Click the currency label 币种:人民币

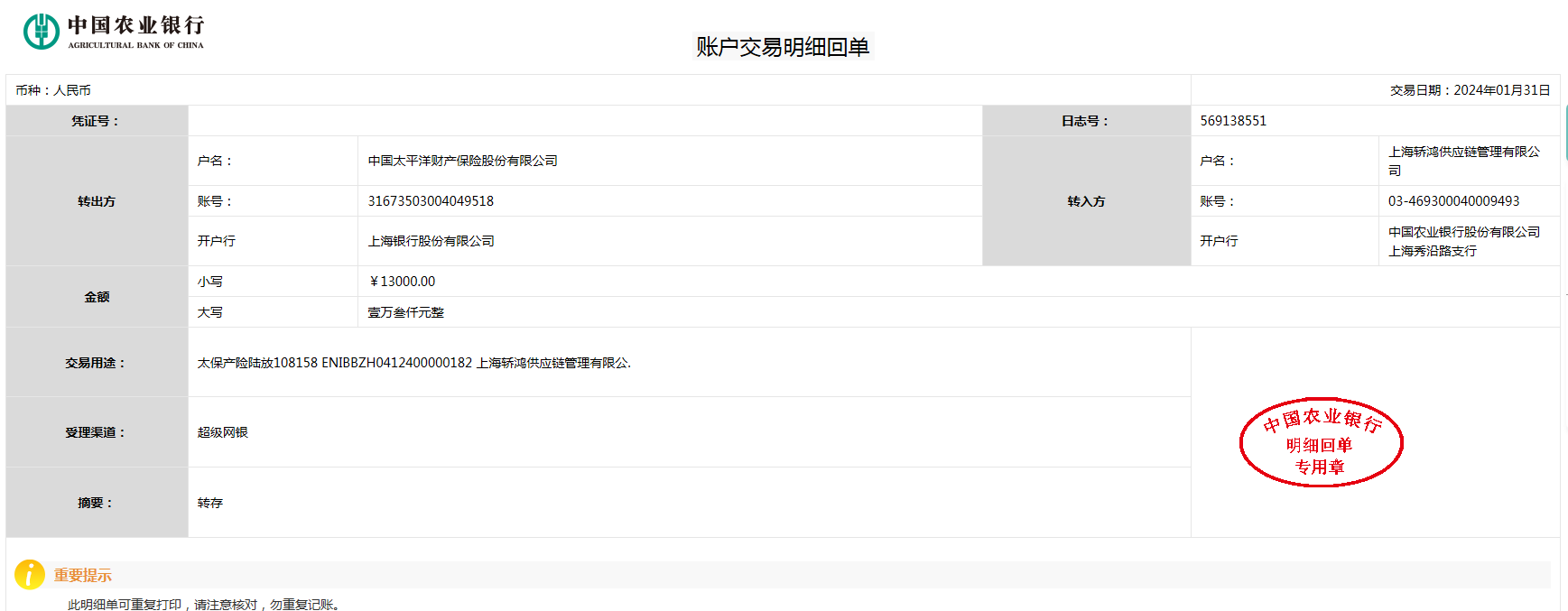pos(53,90)
